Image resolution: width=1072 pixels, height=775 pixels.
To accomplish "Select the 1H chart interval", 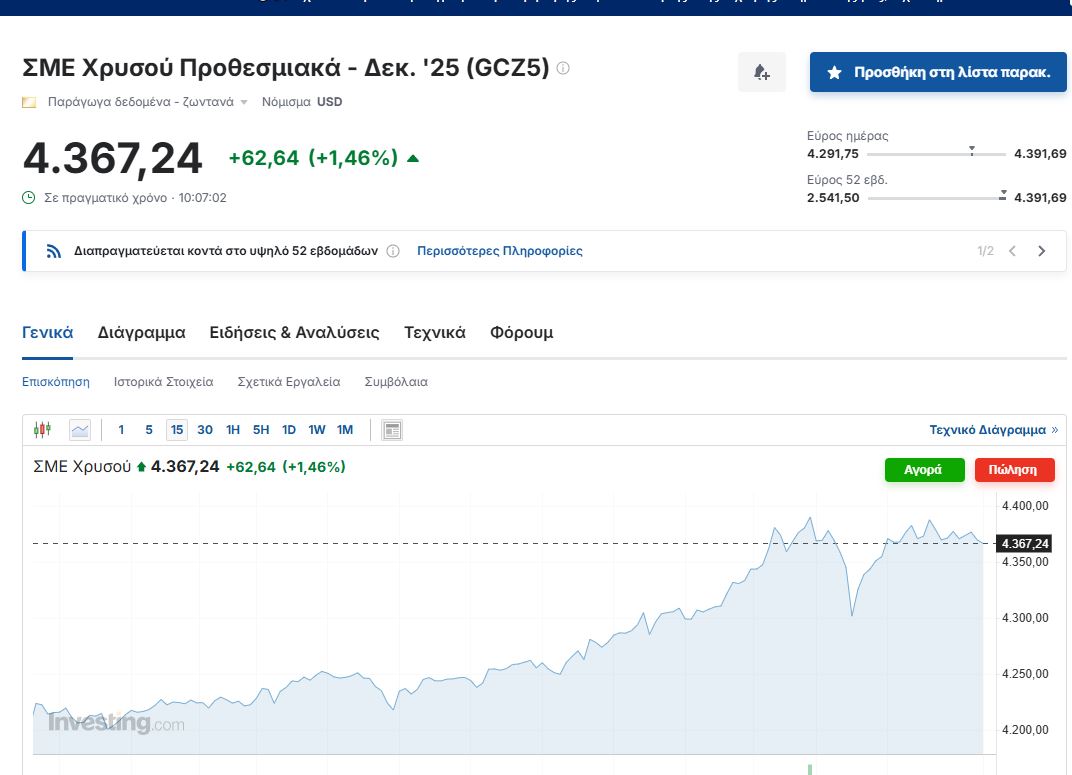I will coord(233,430).
